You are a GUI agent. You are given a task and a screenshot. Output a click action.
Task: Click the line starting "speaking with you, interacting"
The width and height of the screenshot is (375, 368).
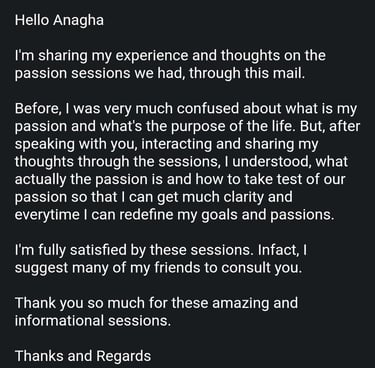tap(167, 144)
